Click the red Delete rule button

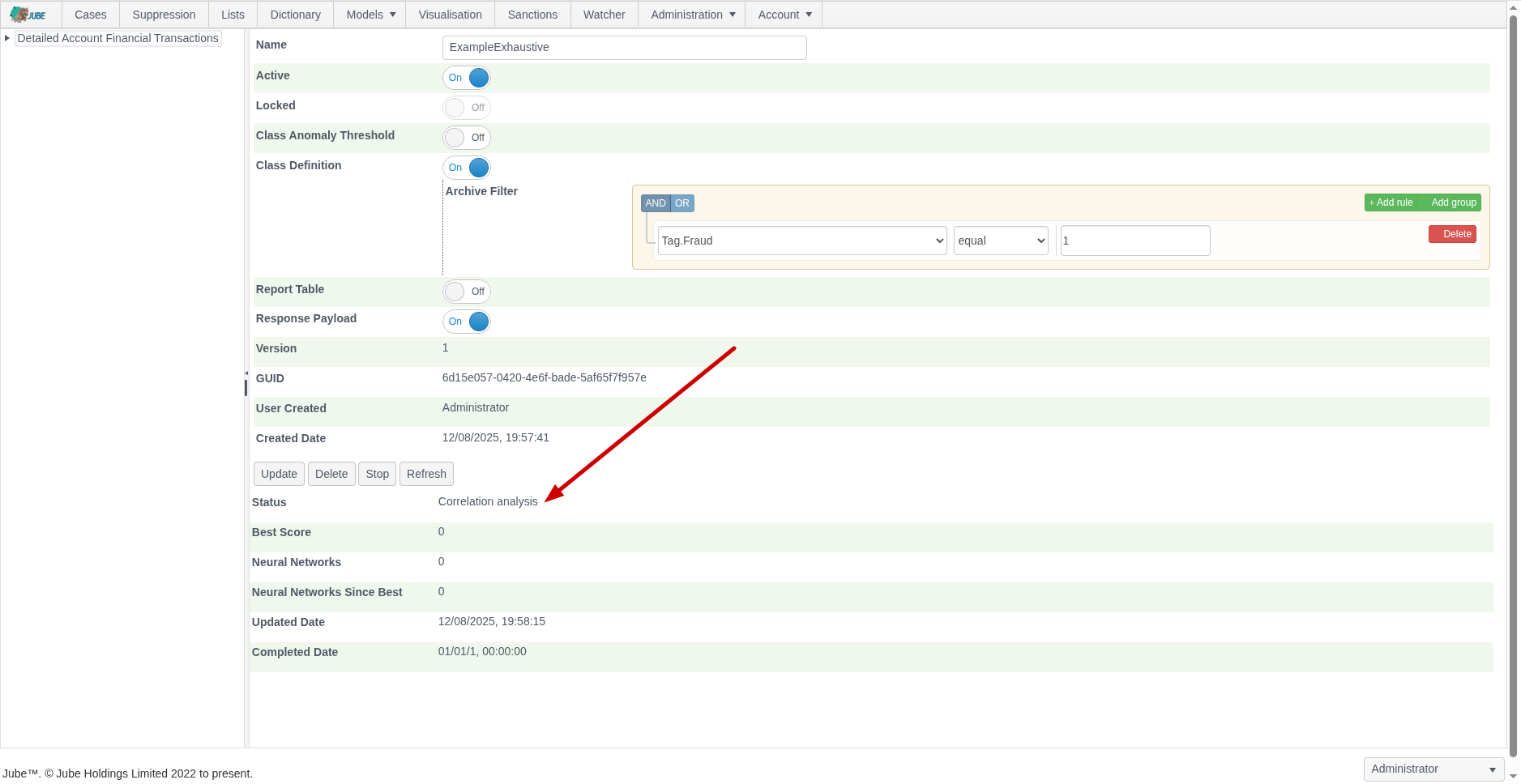point(1452,234)
